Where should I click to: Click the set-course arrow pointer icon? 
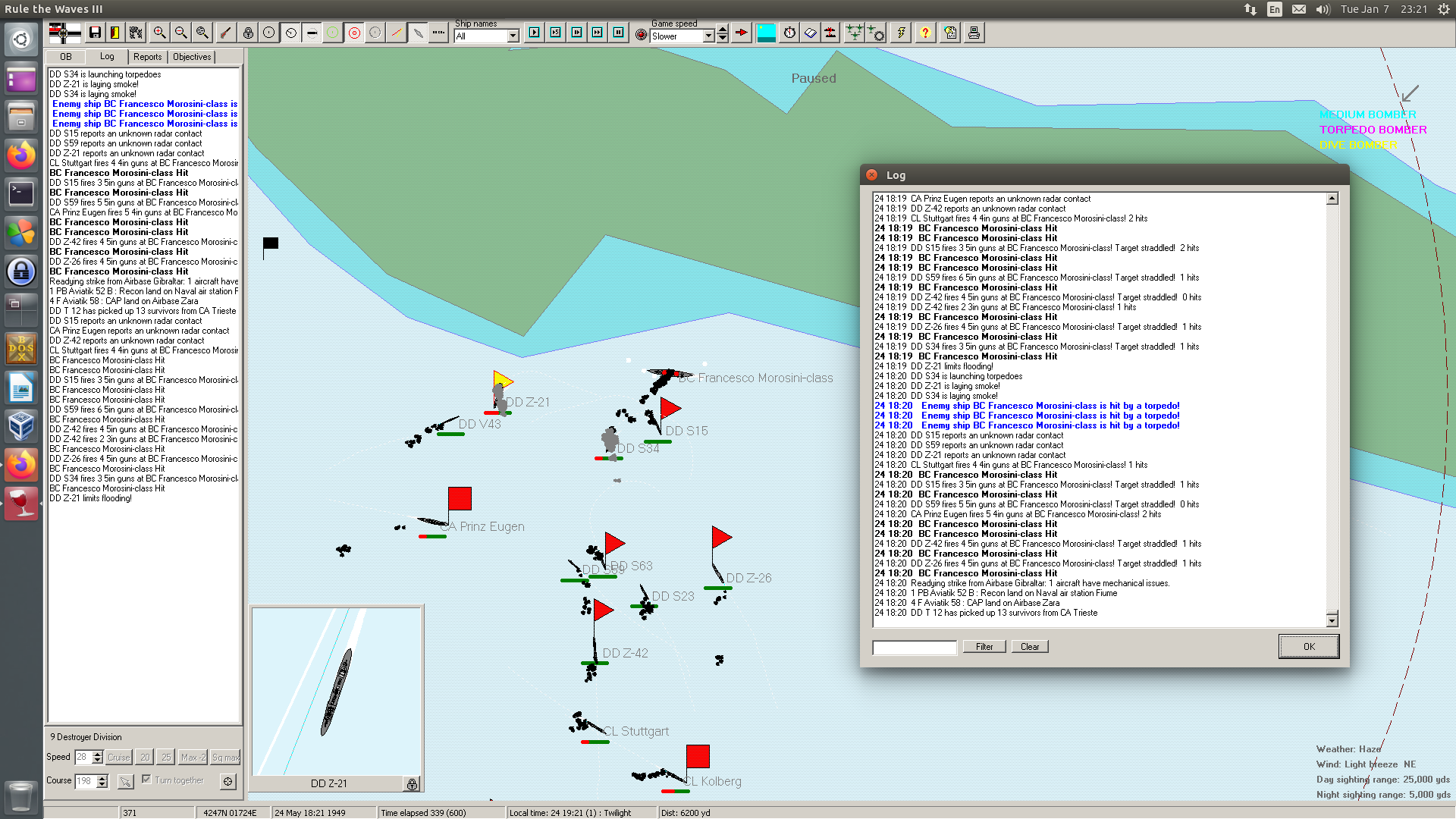click(x=126, y=781)
